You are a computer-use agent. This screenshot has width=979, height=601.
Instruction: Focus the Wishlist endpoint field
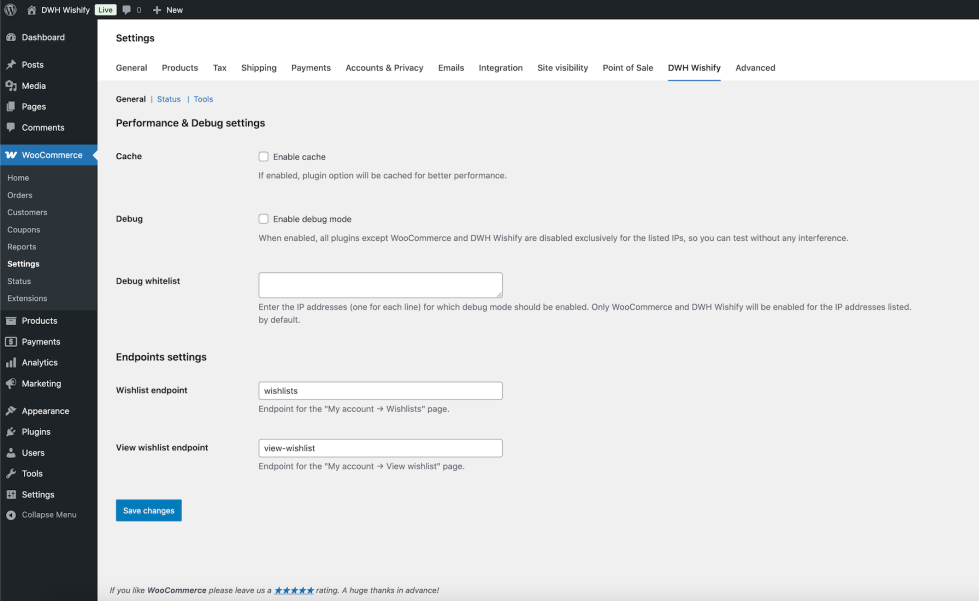[380, 391]
